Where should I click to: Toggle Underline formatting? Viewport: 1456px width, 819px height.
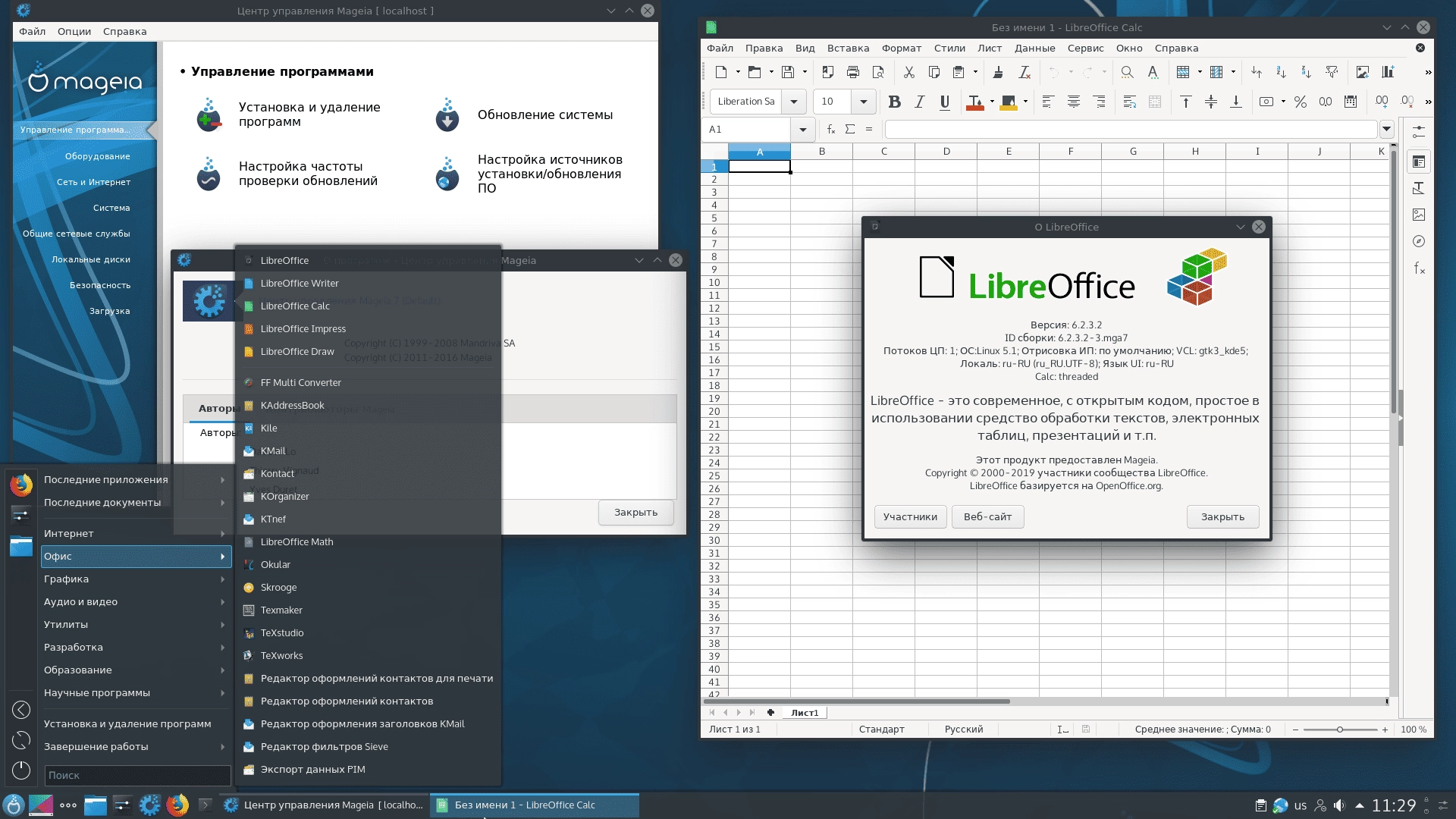pos(945,102)
